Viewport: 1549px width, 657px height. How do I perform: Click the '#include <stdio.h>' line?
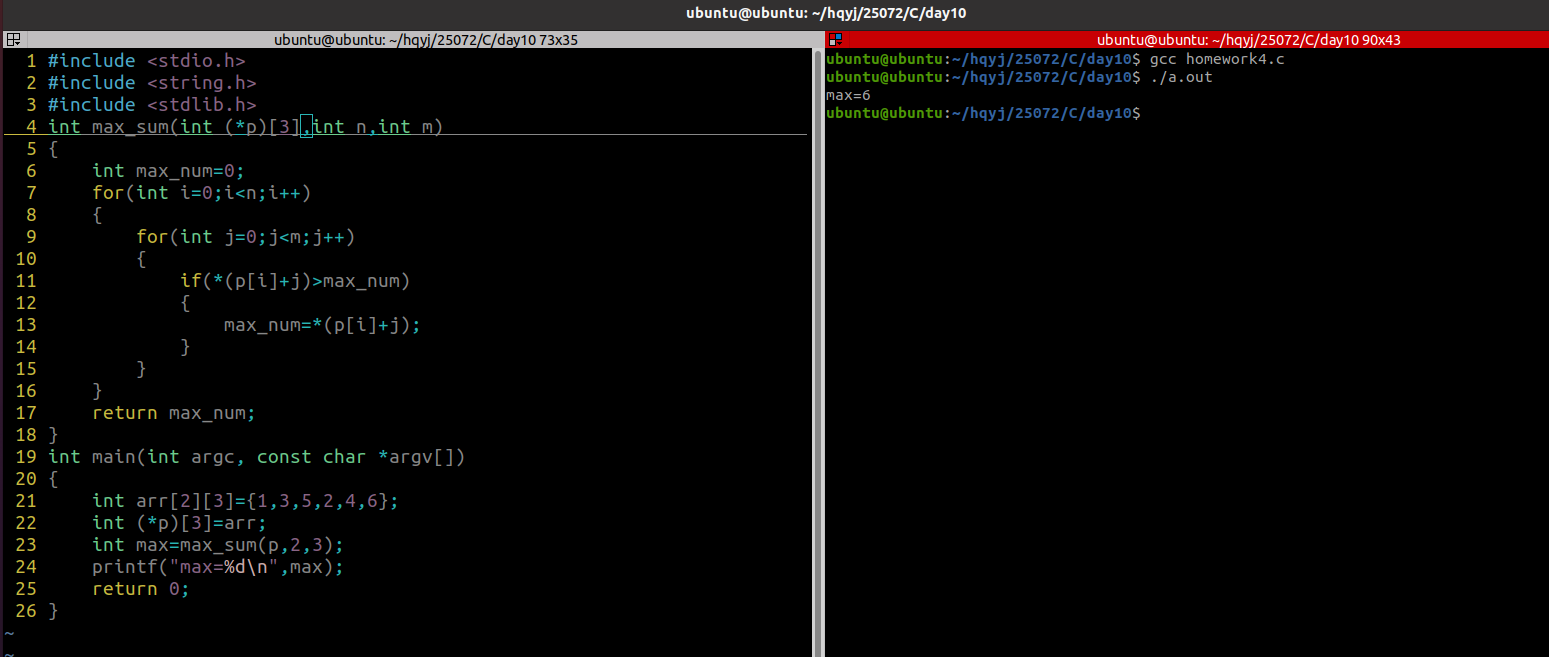146,61
